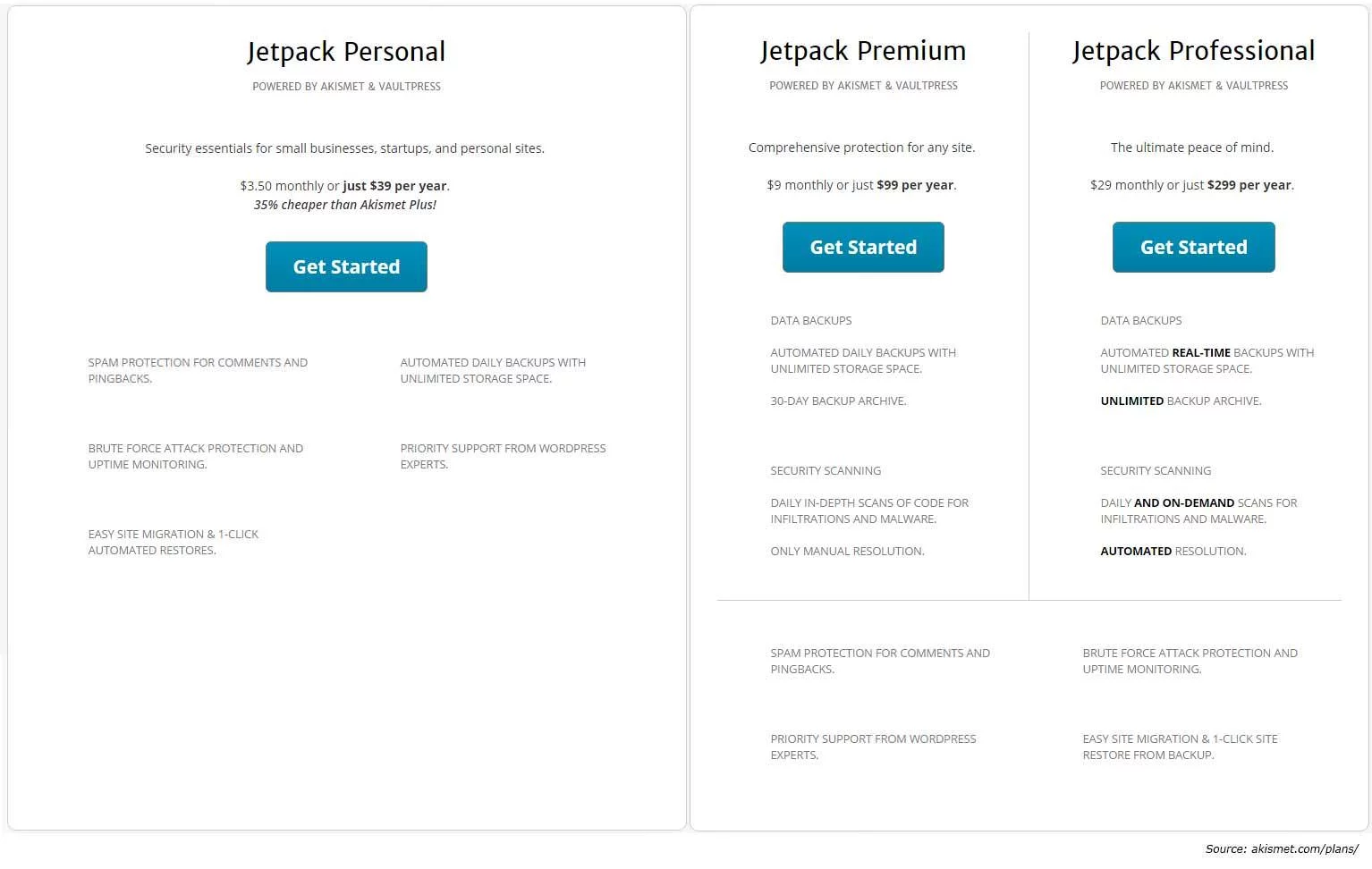The width and height of the screenshot is (1372, 869).
Task: Click Professional's 'Data Backups' section label
Action: [1140, 321]
